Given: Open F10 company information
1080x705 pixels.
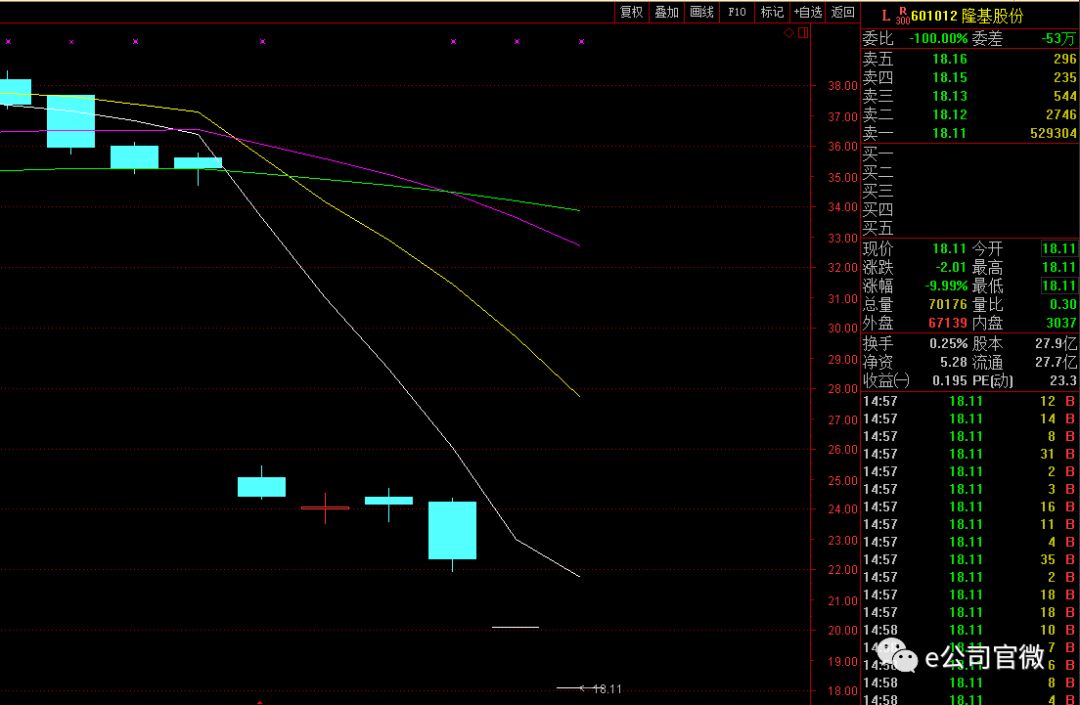Looking at the screenshot, I should (737, 12).
